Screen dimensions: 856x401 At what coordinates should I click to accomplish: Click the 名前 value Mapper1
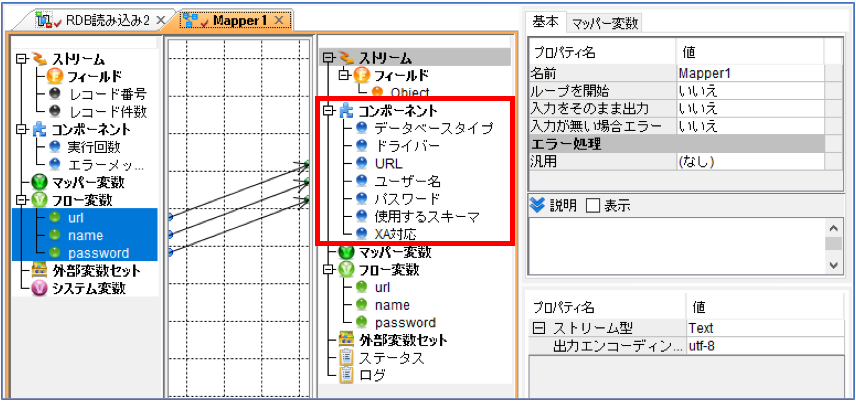(x=750, y=73)
